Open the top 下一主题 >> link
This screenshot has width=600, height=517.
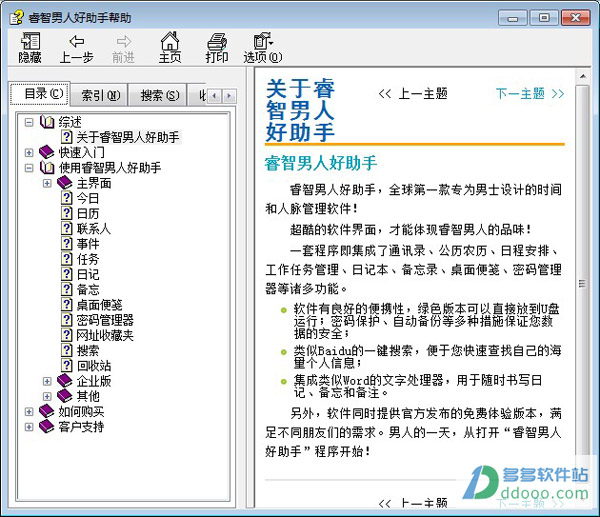coord(530,93)
